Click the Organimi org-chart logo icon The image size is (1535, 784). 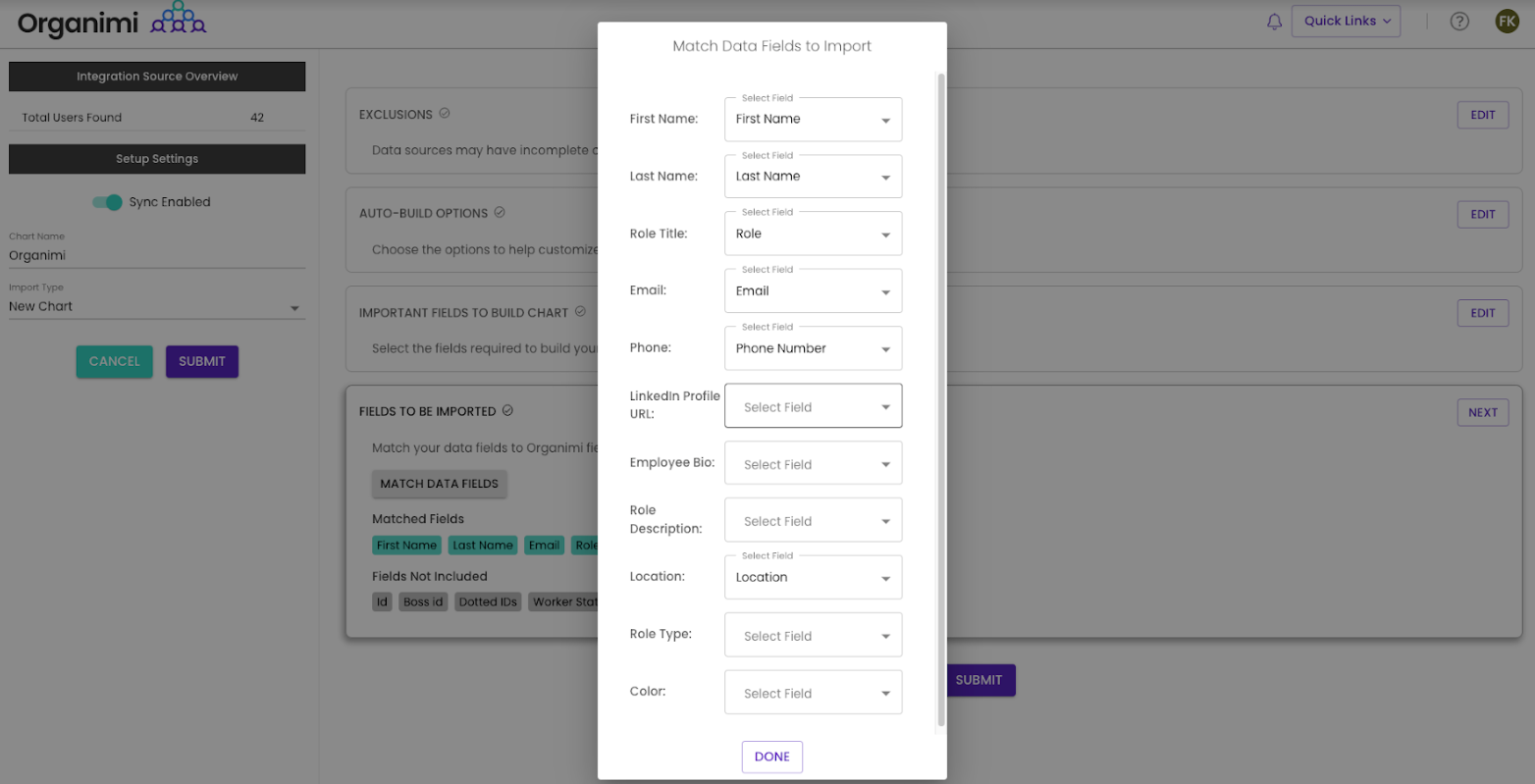[177, 21]
